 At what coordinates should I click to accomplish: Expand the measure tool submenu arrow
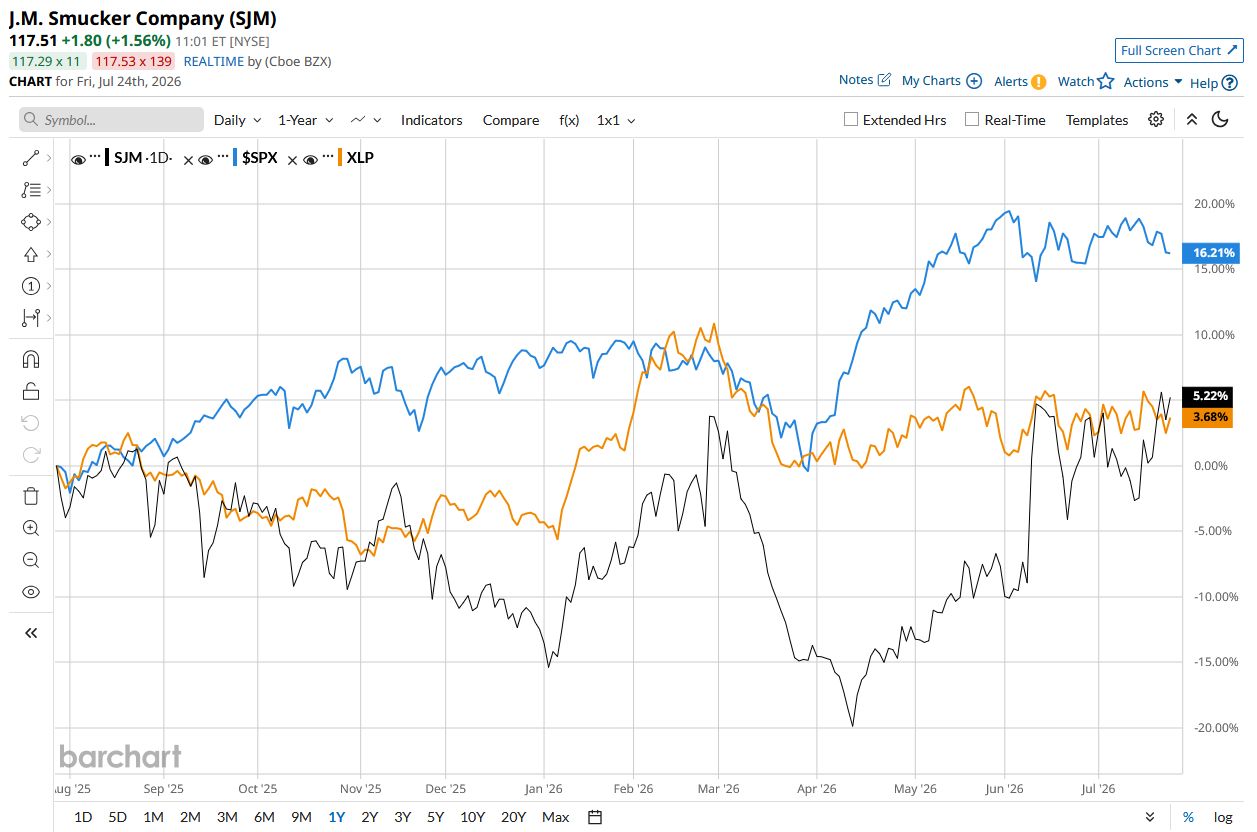pyautogui.click(x=48, y=318)
